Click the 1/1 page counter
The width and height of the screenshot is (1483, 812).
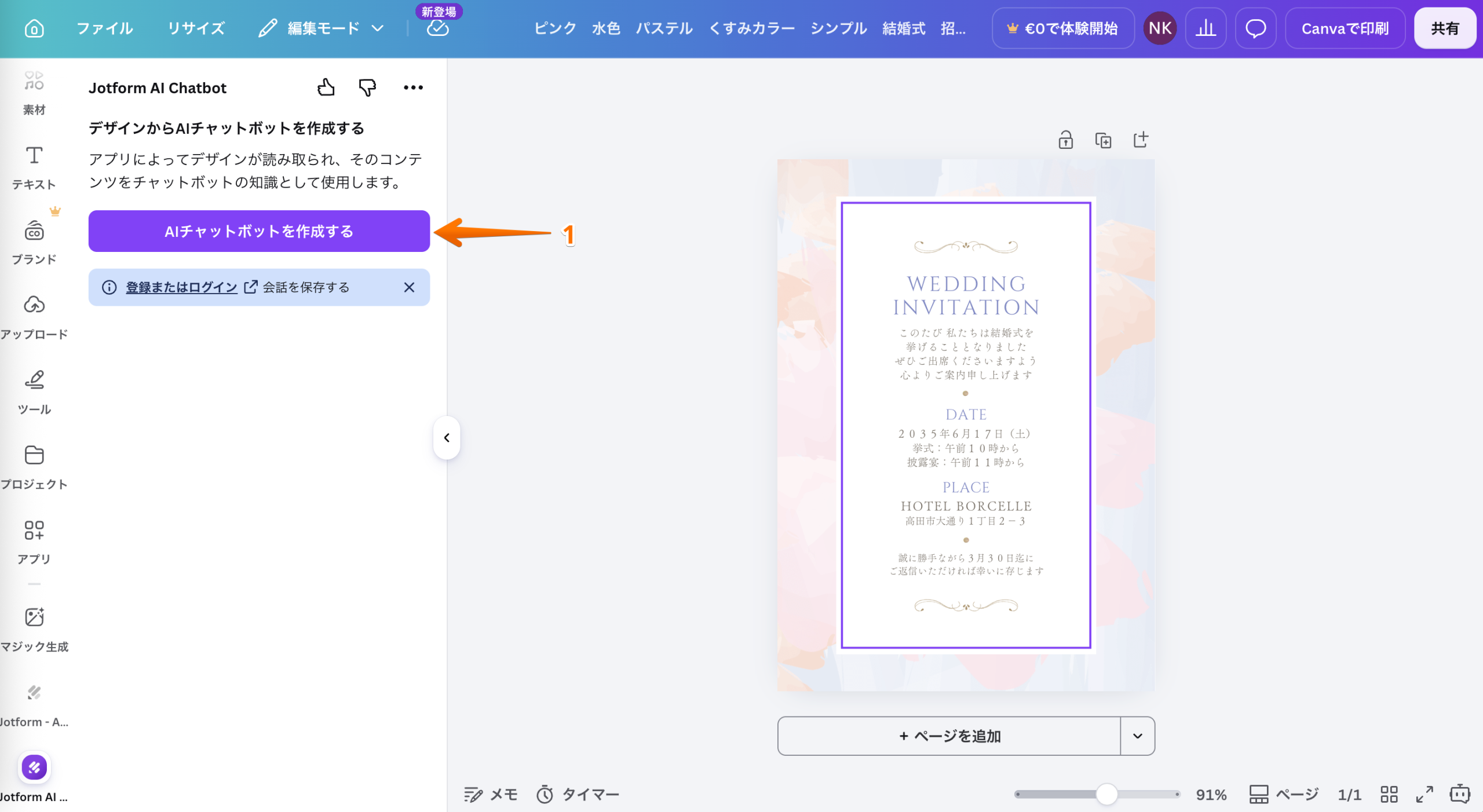[x=1349, y=795]
